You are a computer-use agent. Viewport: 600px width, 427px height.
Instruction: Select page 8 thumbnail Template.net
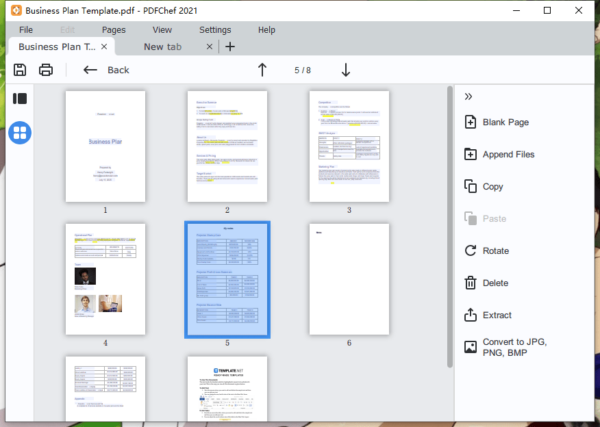(x=227, y=389)
